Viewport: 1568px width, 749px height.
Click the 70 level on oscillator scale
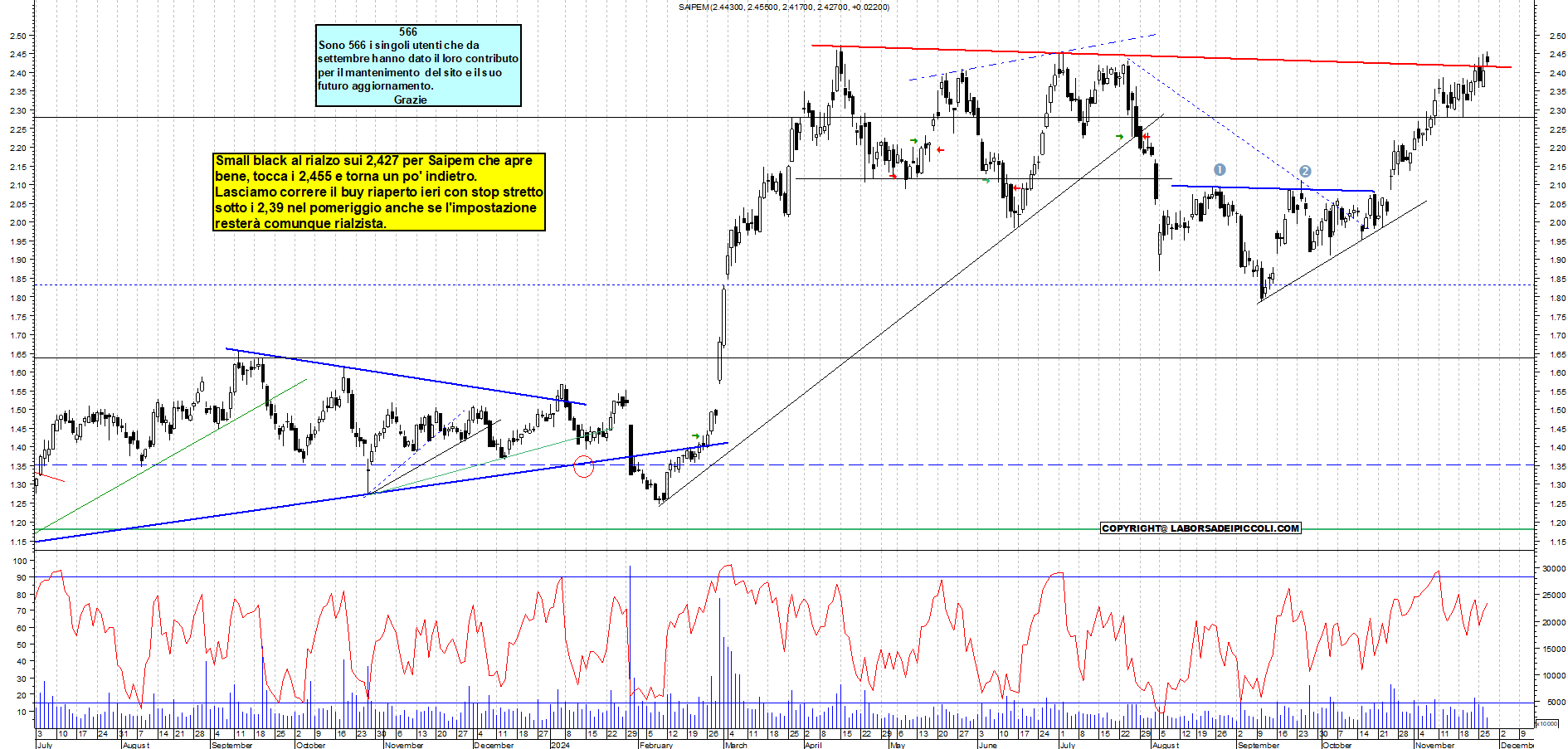point(22,610)
